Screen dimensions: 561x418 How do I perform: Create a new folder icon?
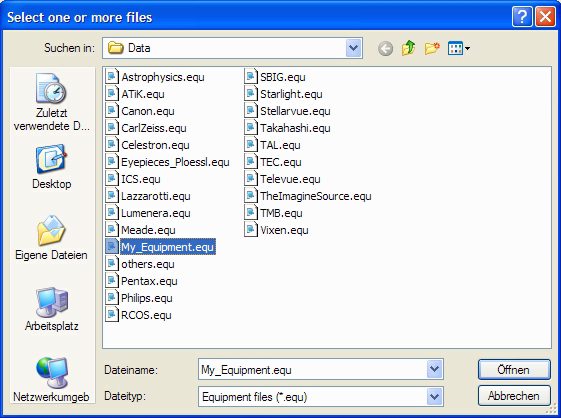pyautogui.click(x=432, y=48)
